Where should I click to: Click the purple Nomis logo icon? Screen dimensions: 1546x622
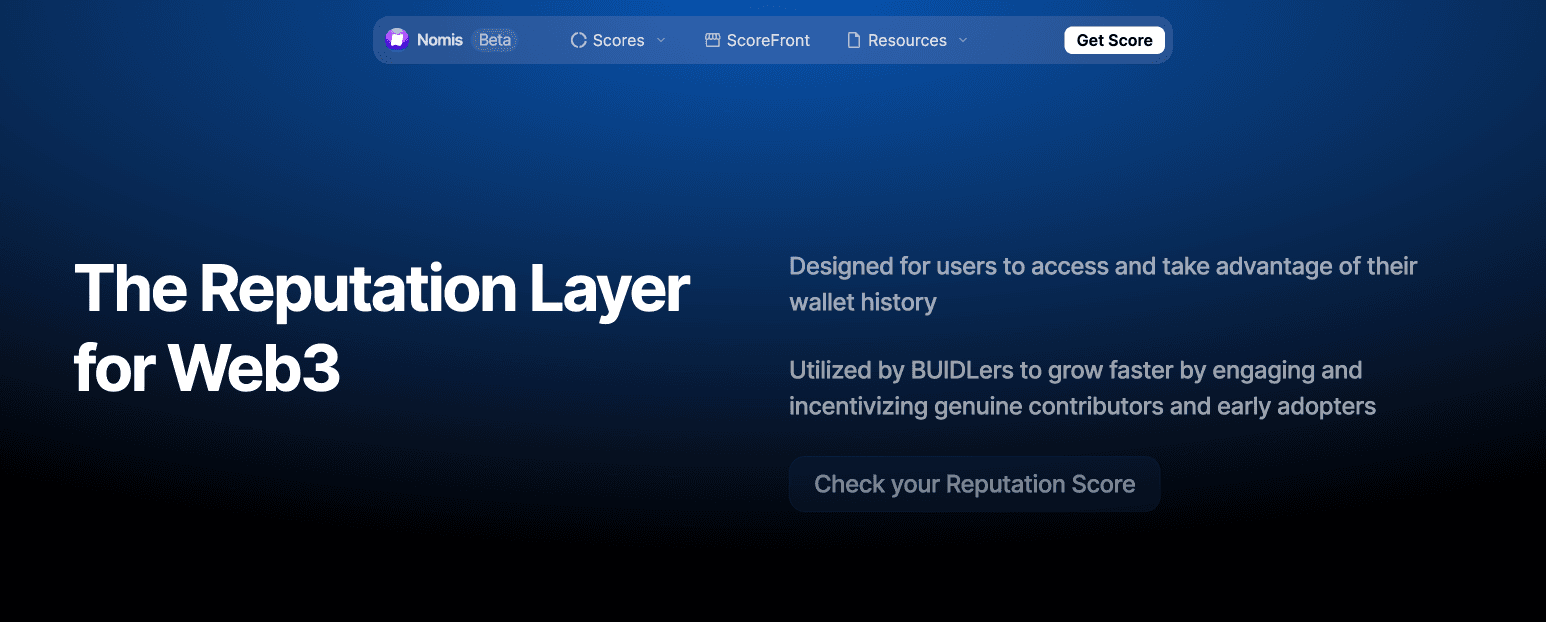[x=397, y=40]
